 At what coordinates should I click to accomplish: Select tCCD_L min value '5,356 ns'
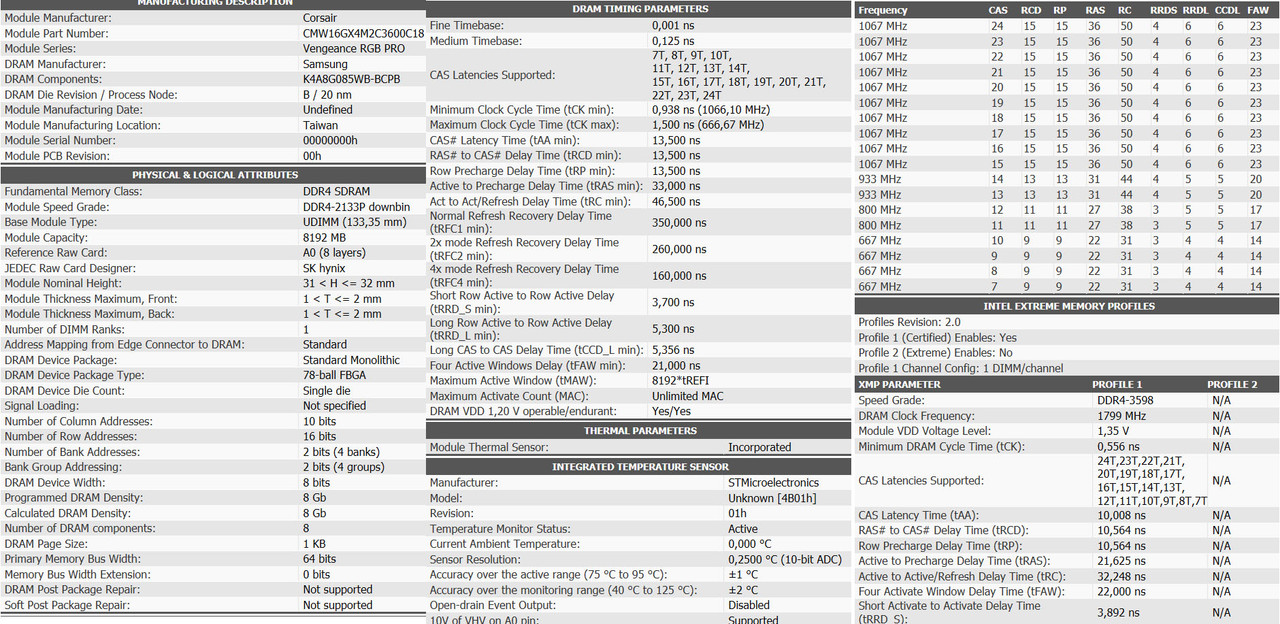(673, 350)
